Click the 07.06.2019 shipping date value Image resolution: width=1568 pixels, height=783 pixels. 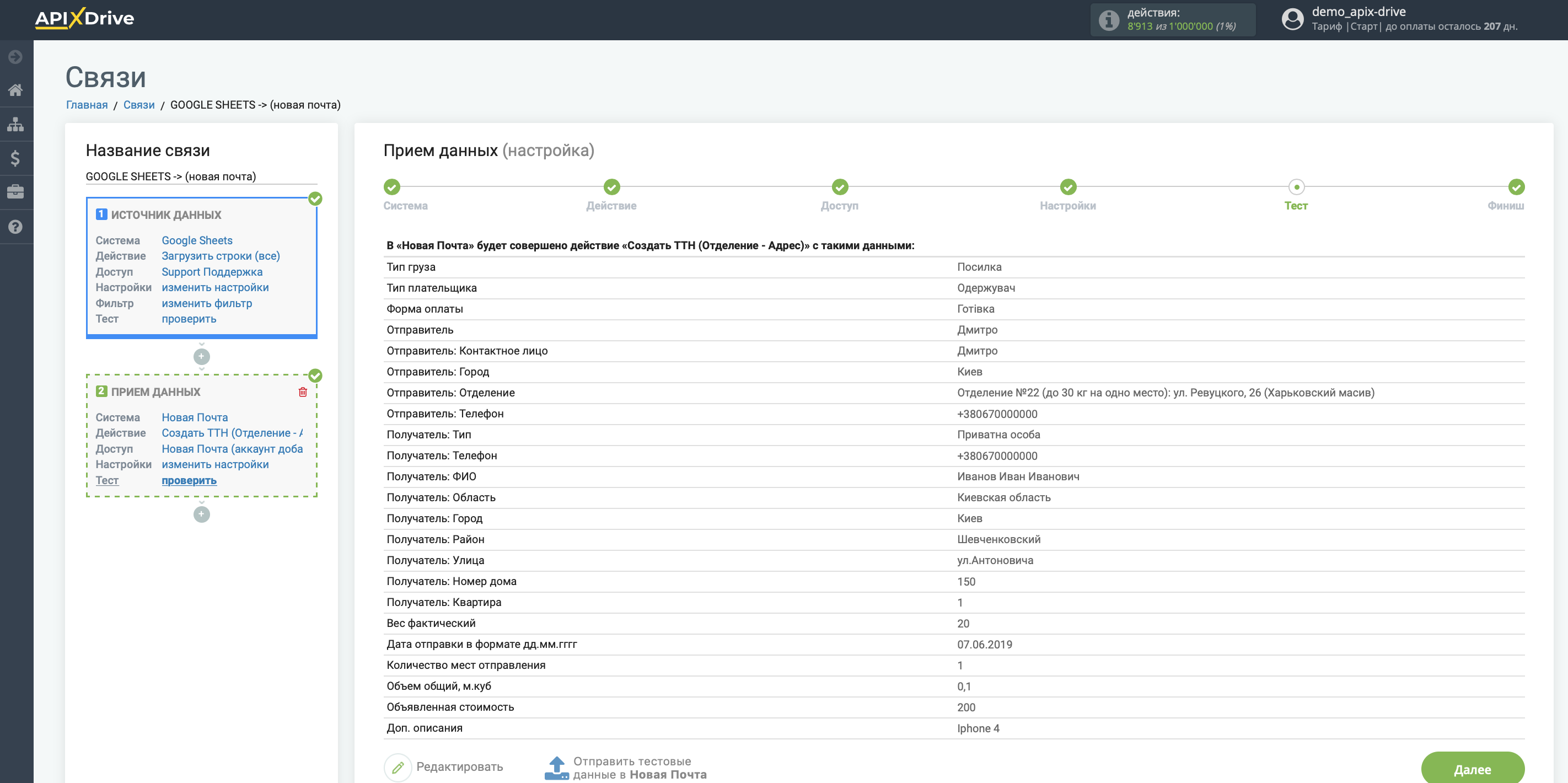985,644
